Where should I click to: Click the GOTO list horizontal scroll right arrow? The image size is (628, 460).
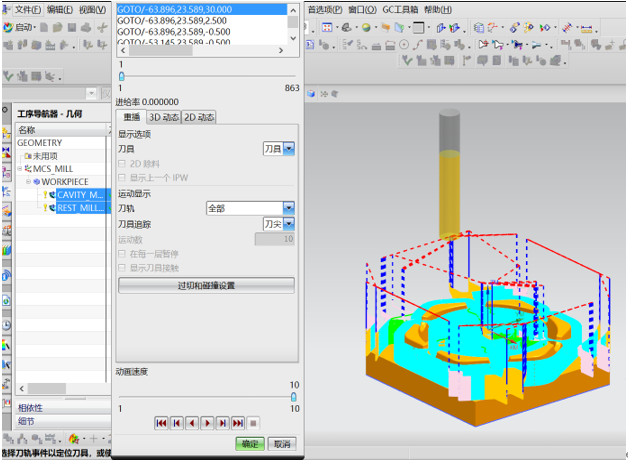click(281, 50)
